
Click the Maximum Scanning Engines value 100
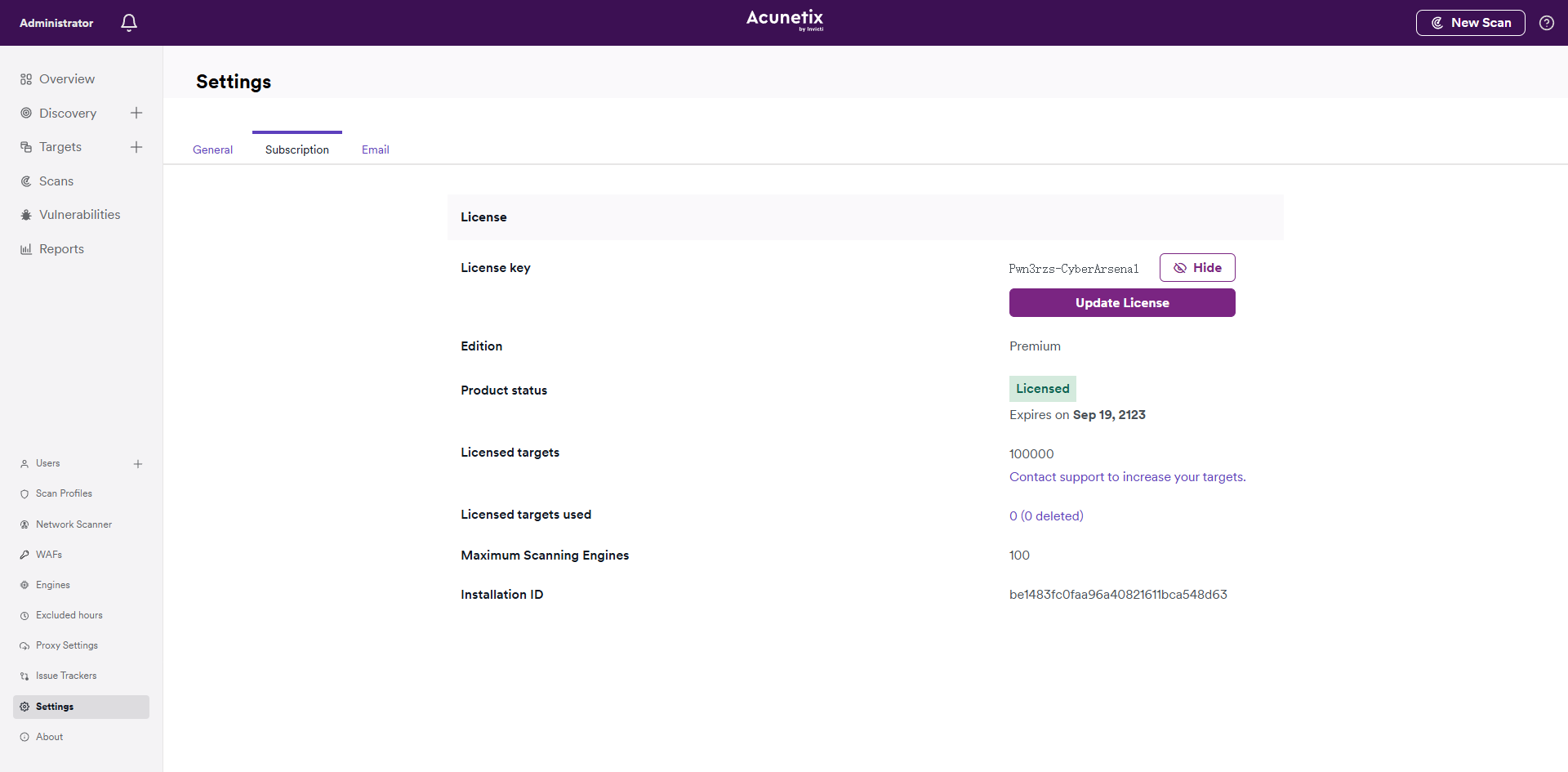tap(1019, 556)
